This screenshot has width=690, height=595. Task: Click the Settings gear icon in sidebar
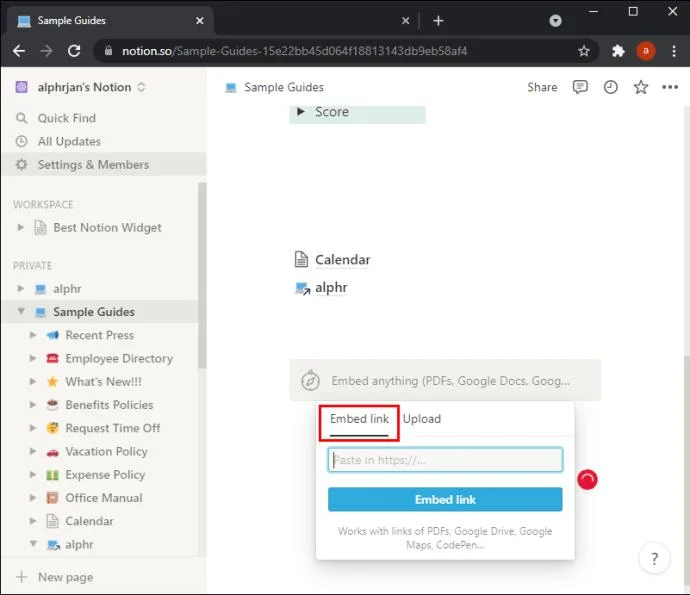(x=22, y=165)
